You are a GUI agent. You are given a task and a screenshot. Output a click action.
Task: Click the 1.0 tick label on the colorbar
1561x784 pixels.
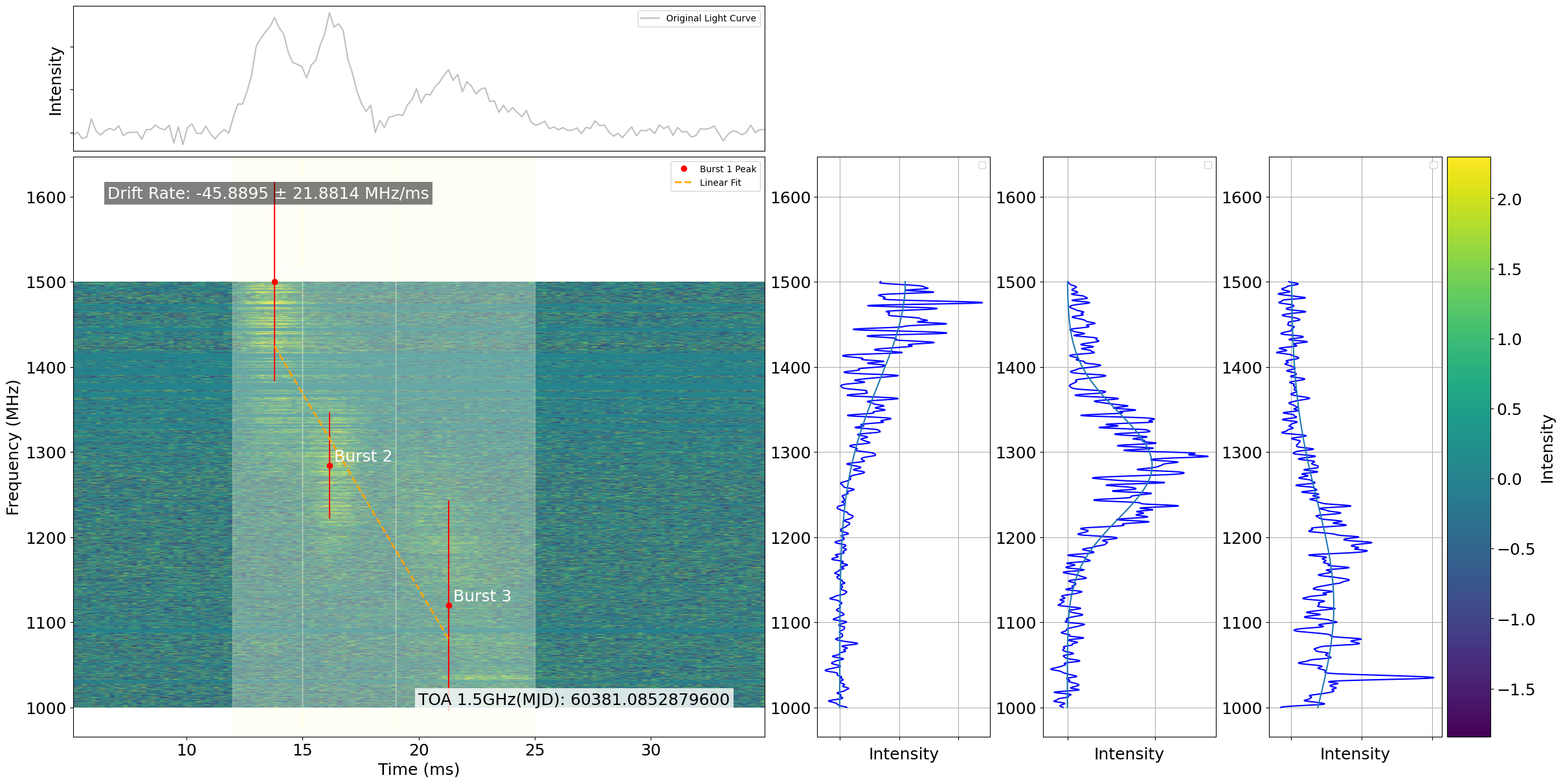coord(1509,339)
